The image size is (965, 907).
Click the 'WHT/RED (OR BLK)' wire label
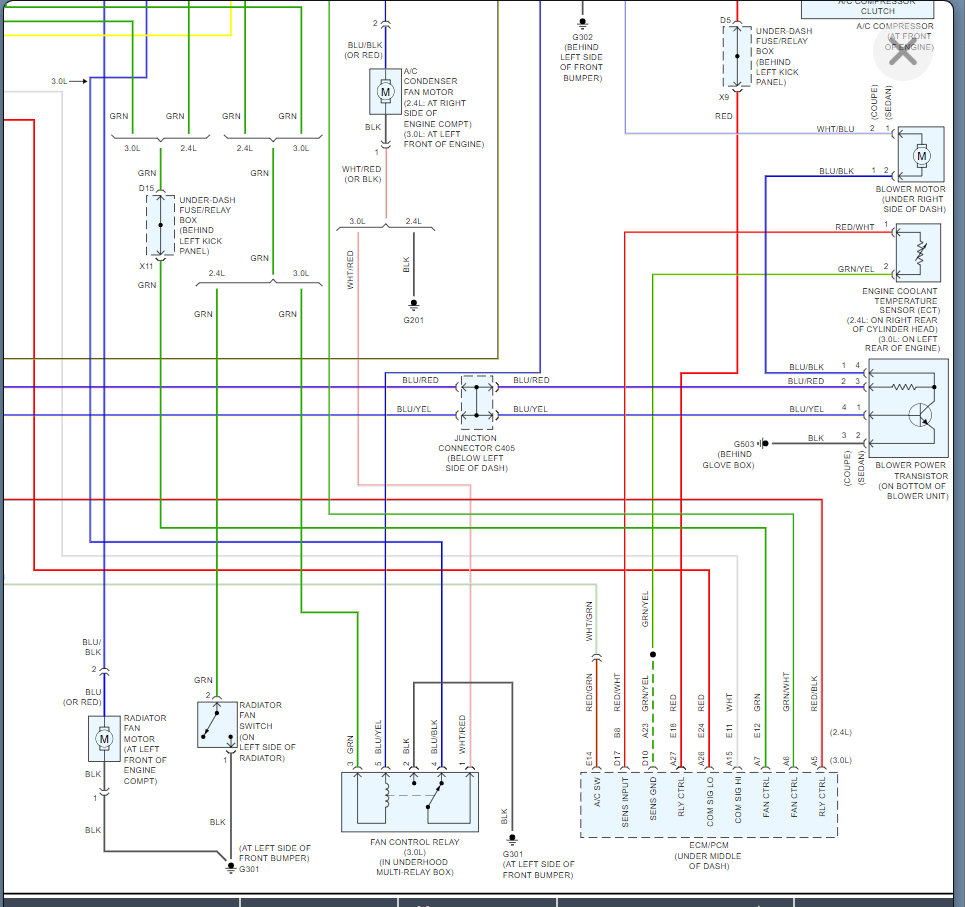362,174
